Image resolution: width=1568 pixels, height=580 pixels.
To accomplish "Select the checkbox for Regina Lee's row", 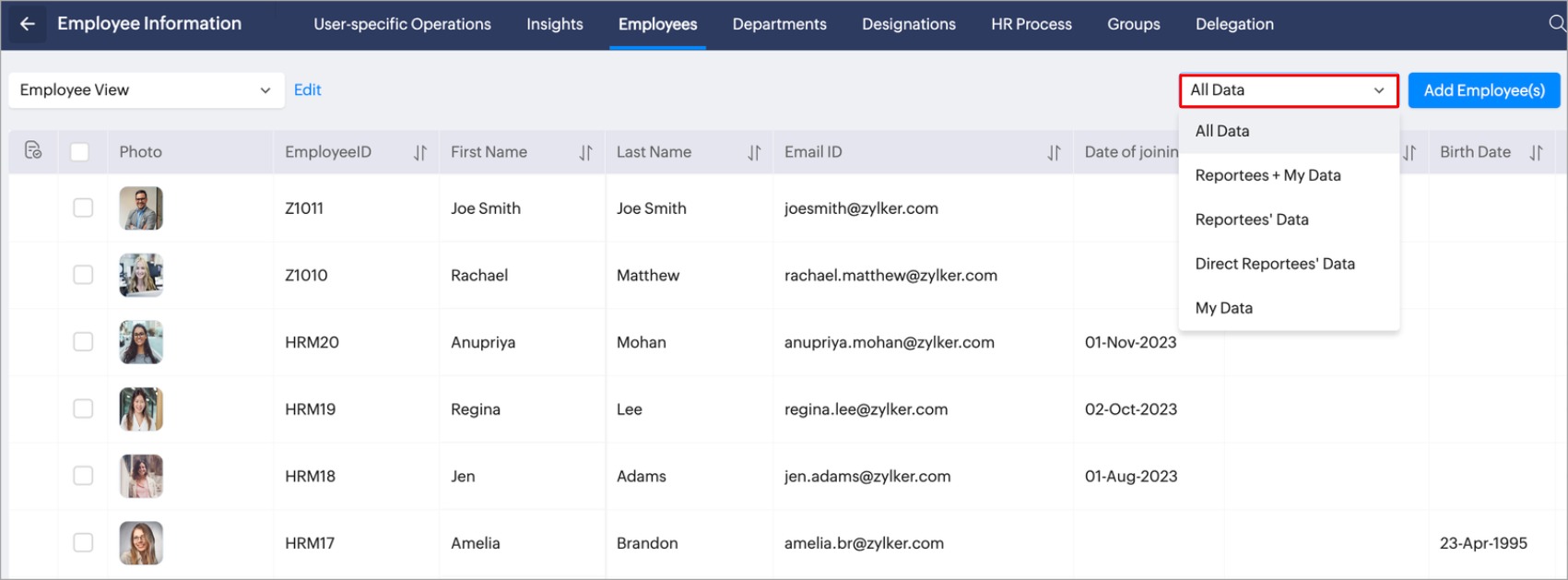I will (83, 408).
